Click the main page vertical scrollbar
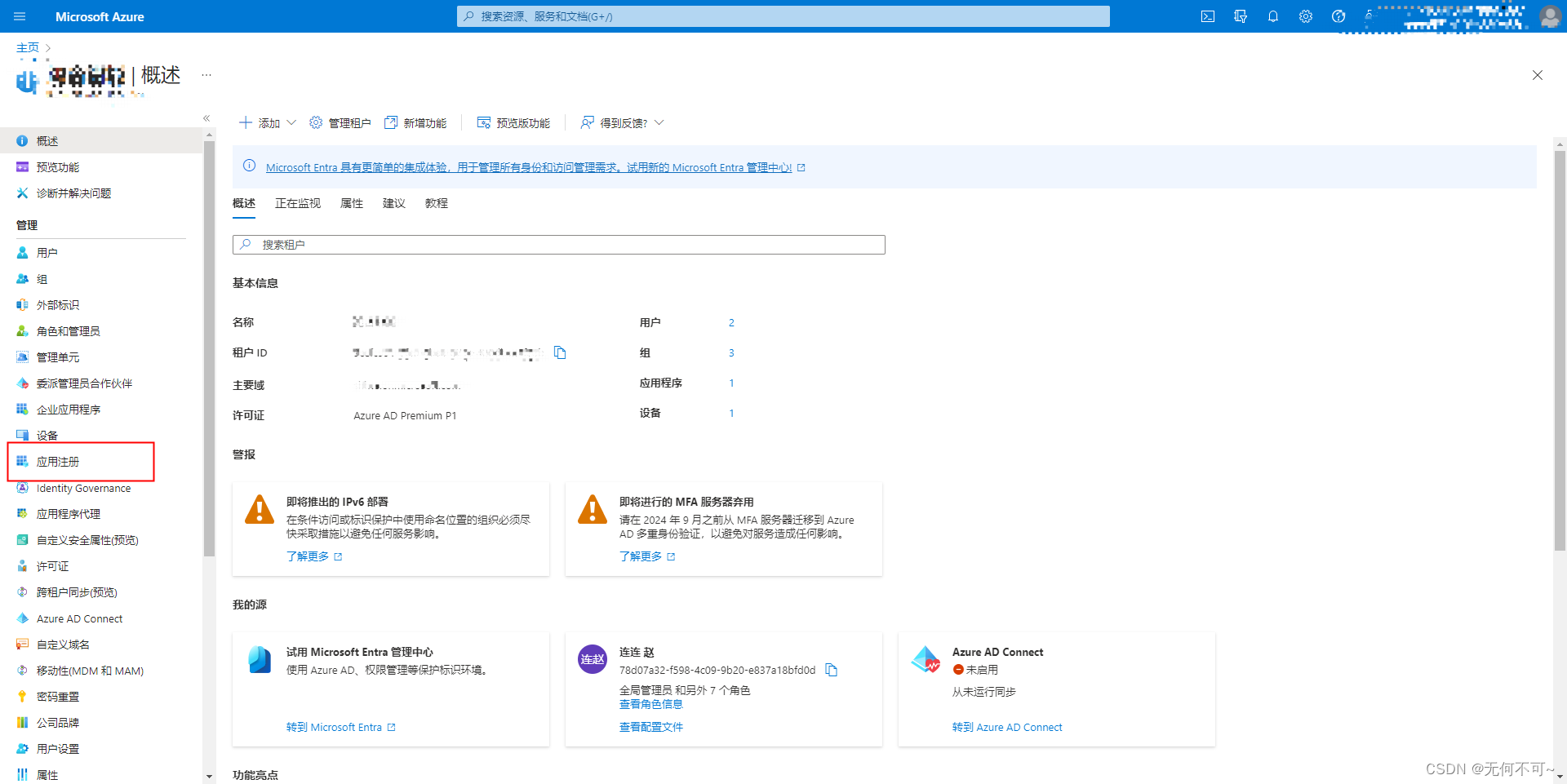Screen dimensions: 1567x784 click(1560, 351)
